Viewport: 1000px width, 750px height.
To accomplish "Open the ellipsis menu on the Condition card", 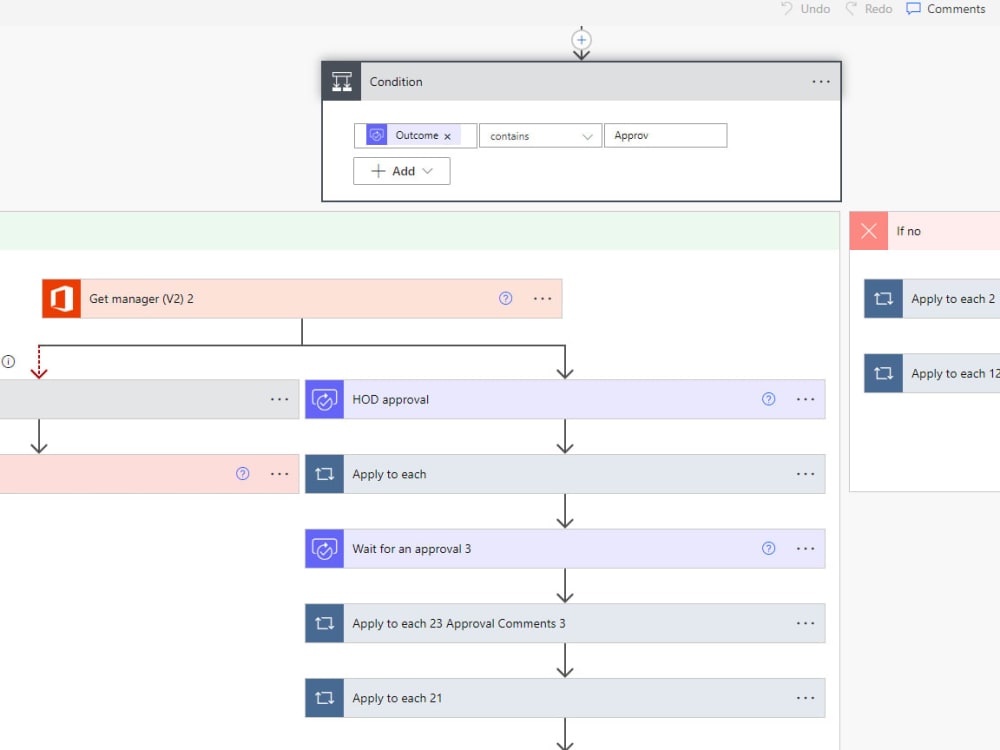I will pyautogui.click(x=820, y=81).
